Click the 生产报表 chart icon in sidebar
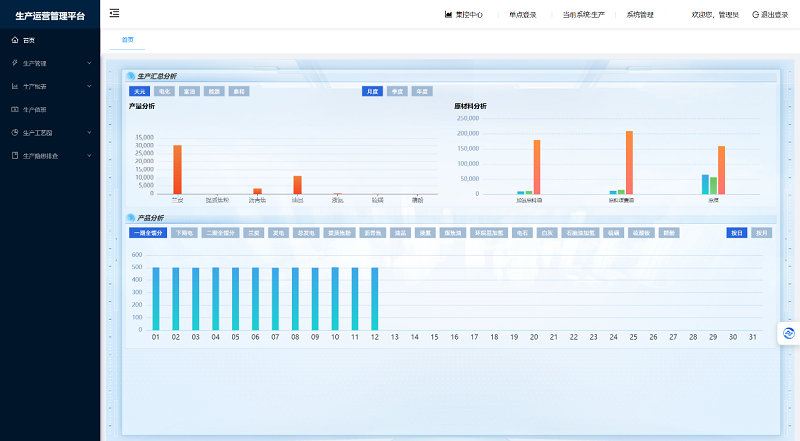800x441 pixels. 15,86
